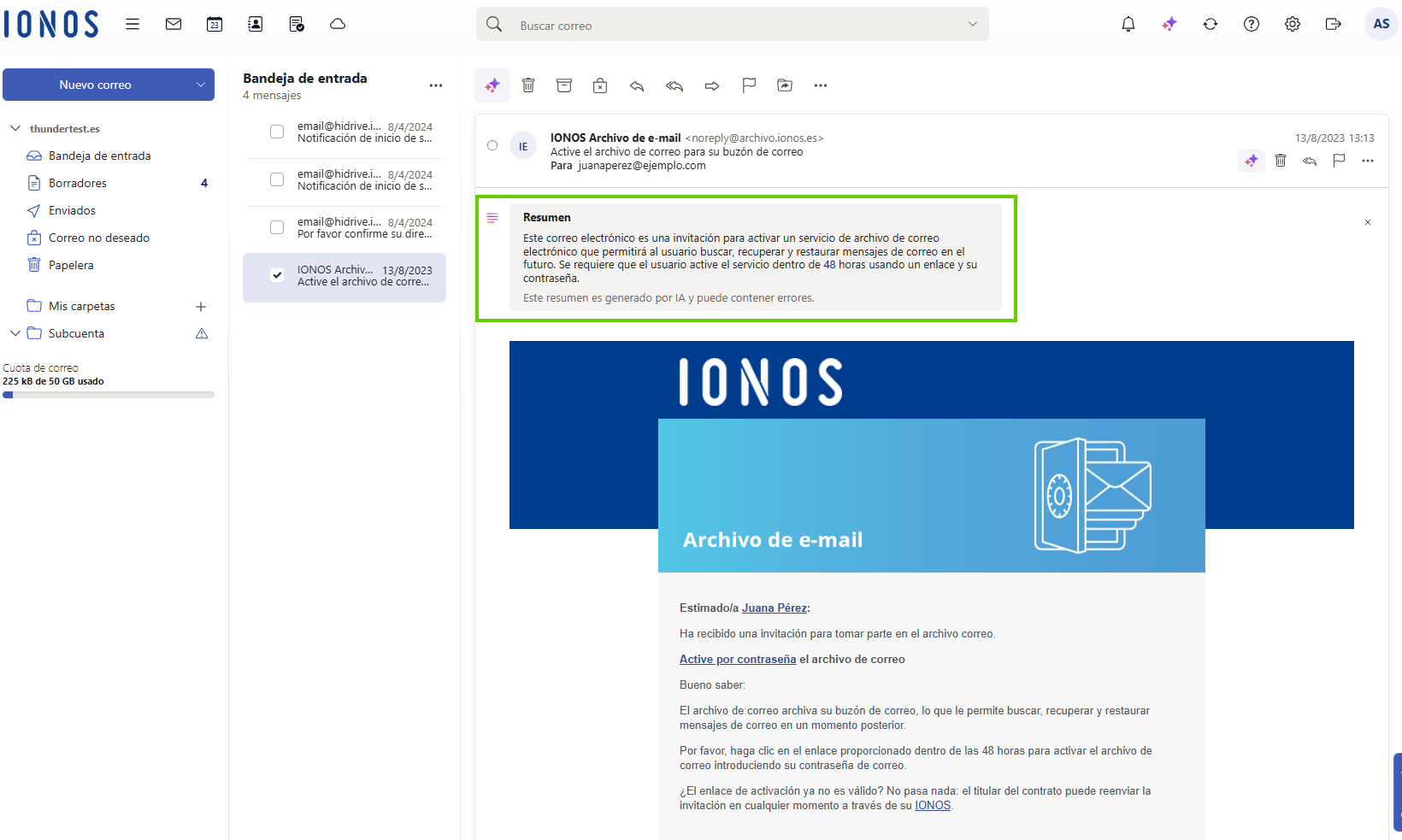The width and height of the screenshot is (1402, 840).
Task: Click the mail quota usage bar
Action: click(109, 395)
